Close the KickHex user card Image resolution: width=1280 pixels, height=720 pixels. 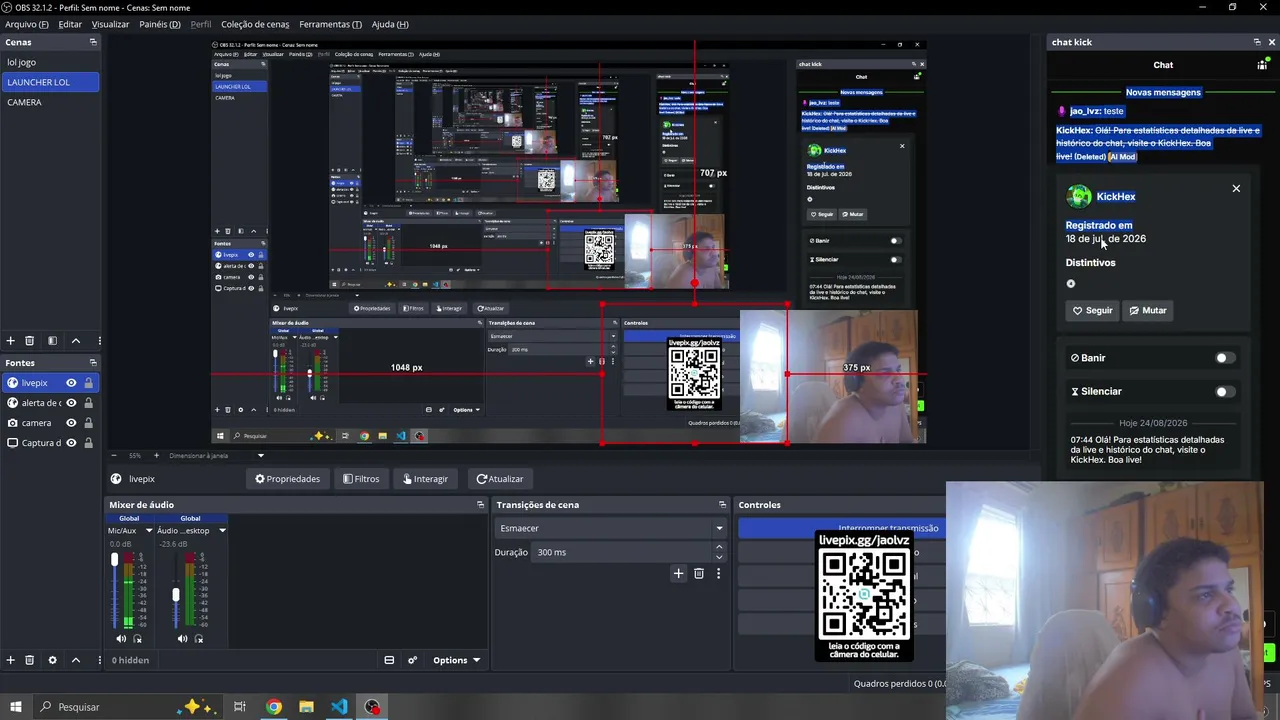1236,188
